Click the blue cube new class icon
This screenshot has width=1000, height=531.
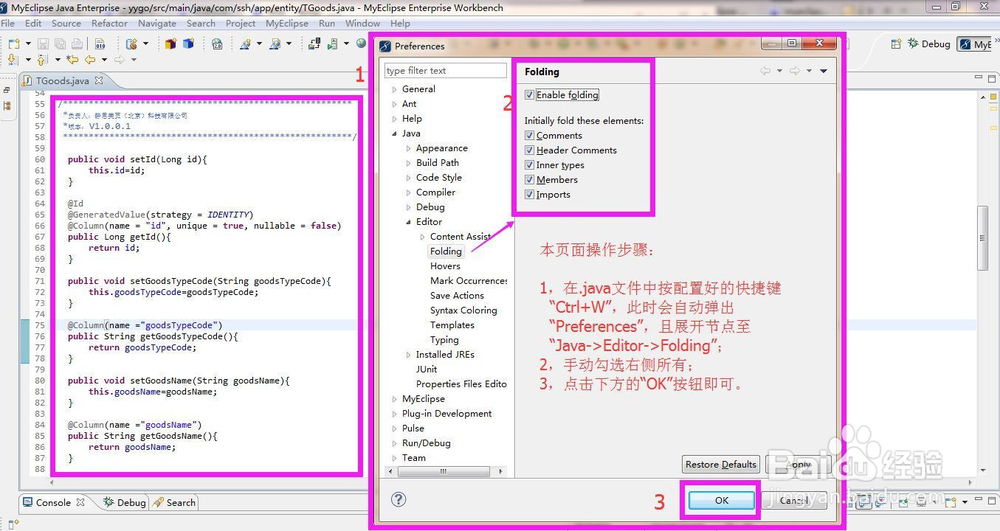pos(188,44)
